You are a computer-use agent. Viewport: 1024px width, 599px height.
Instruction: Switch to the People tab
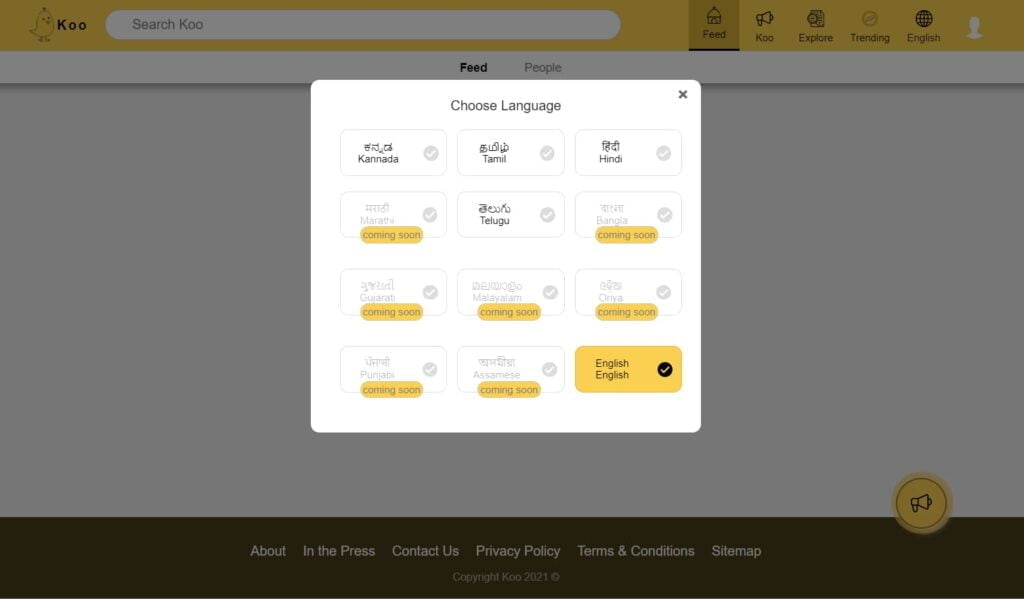543,67
